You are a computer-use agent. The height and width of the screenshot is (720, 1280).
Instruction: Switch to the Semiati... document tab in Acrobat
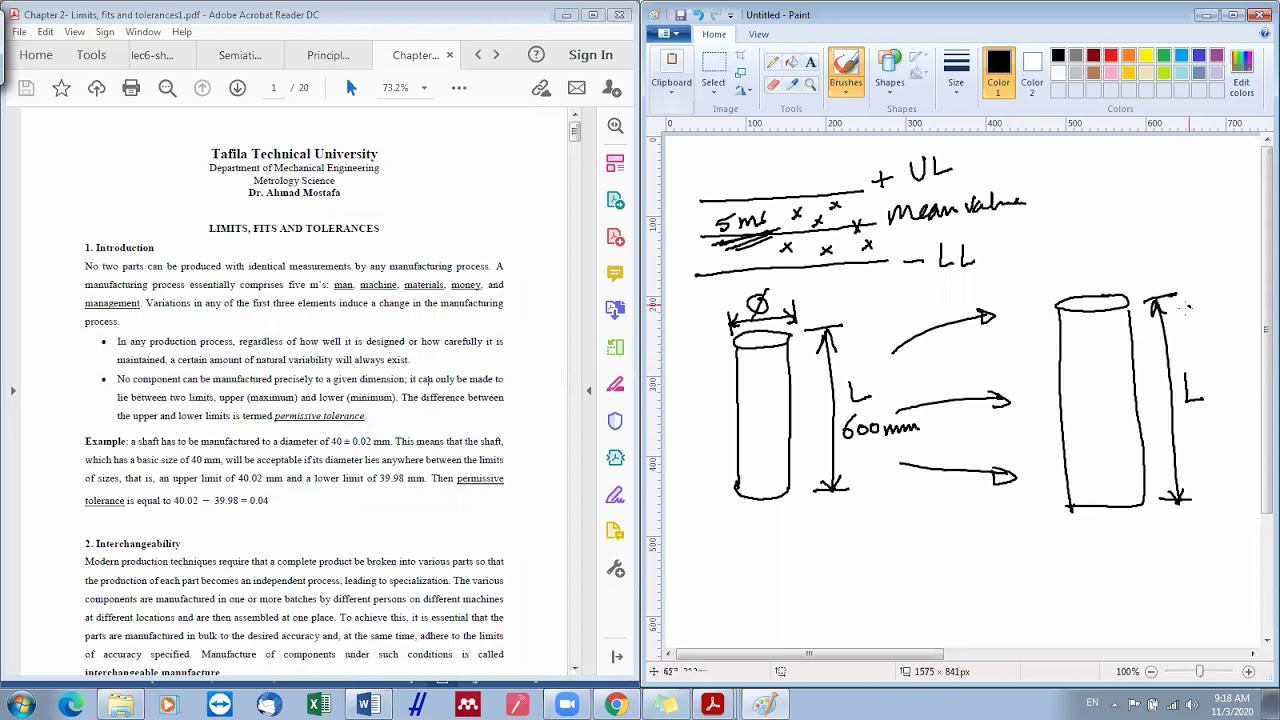point(240,55)
